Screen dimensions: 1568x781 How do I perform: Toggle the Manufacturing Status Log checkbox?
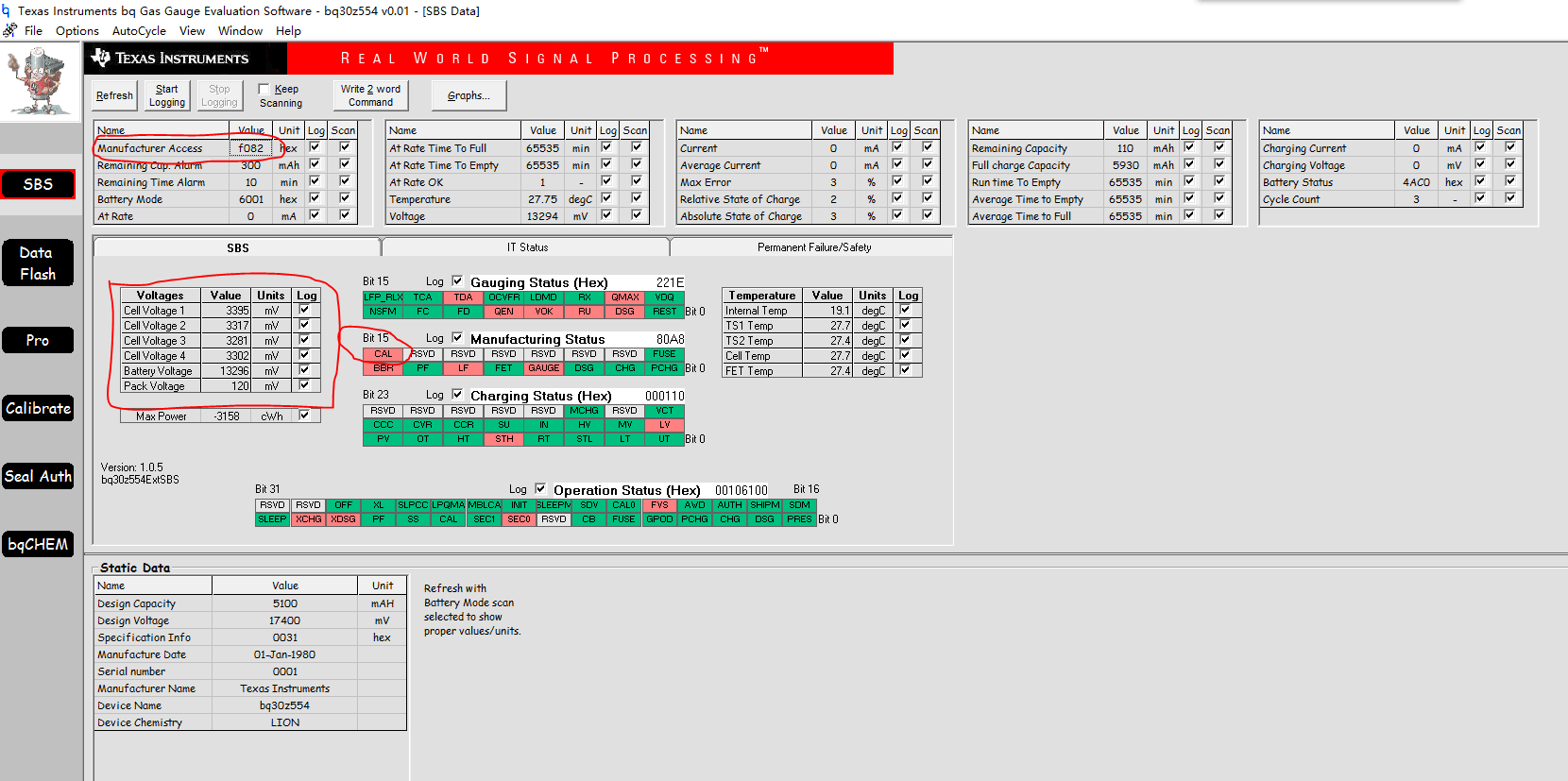(457, 338)
